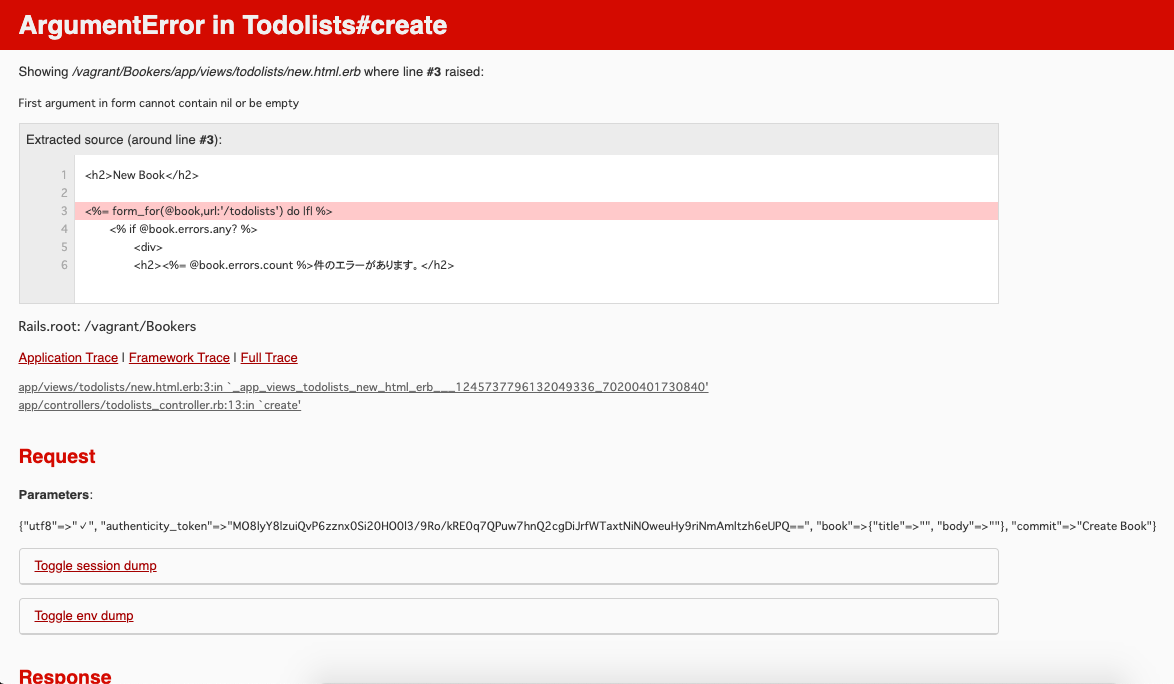The height and width of the screenshot is (684, 1174).
Task: Select the Request section heading
Action: 57,456
